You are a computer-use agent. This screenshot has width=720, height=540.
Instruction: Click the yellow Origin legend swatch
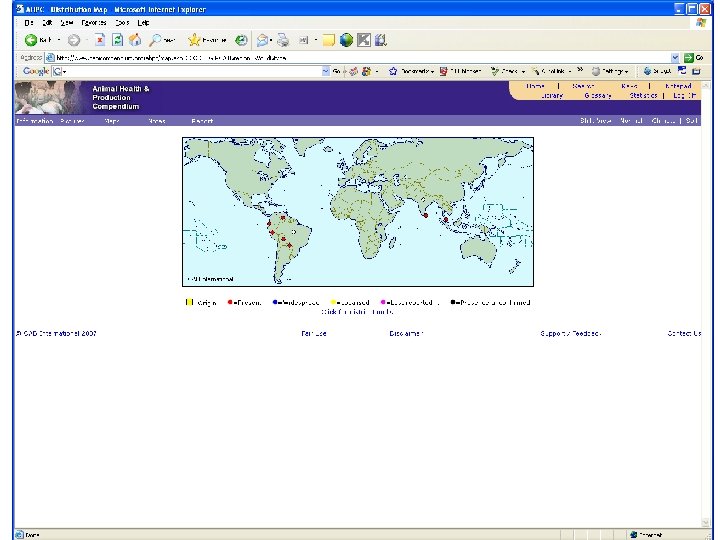189,302
